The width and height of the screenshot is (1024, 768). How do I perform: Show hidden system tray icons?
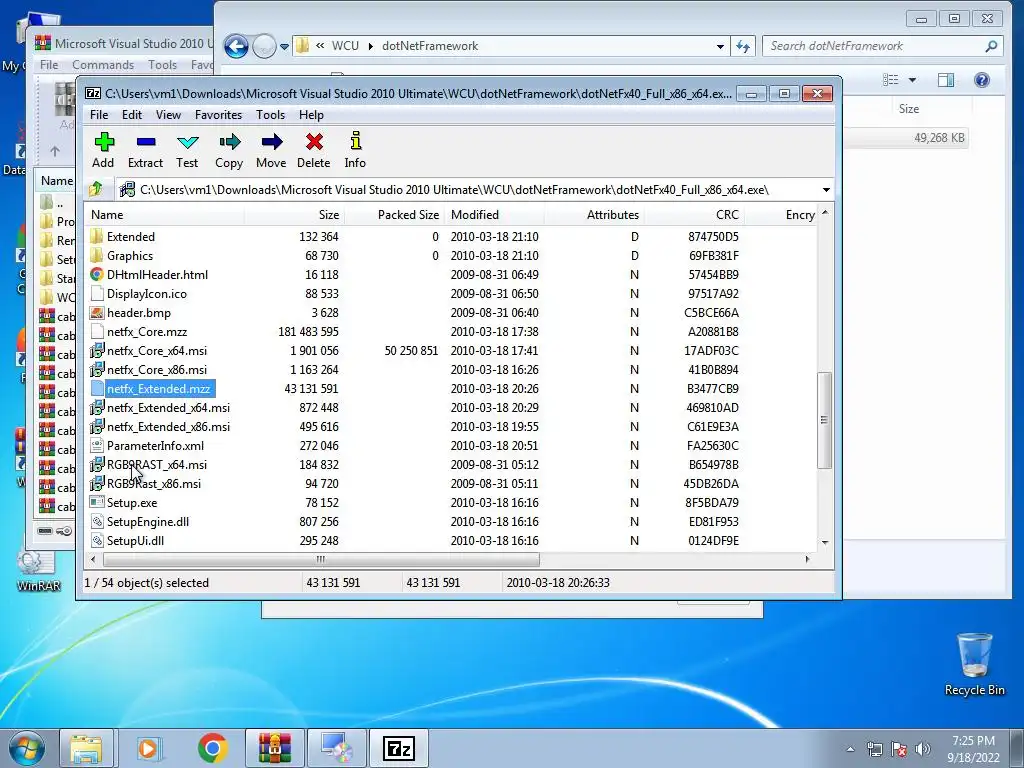[850, 749]
